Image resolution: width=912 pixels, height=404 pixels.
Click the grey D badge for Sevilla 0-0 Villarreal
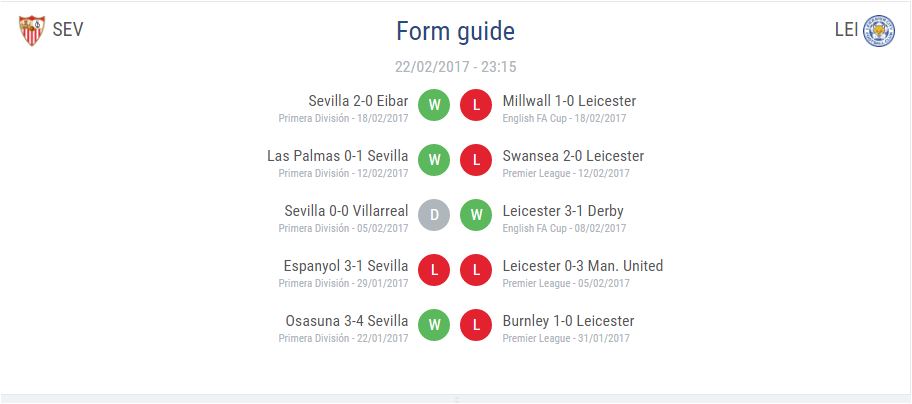pos(434,215)
